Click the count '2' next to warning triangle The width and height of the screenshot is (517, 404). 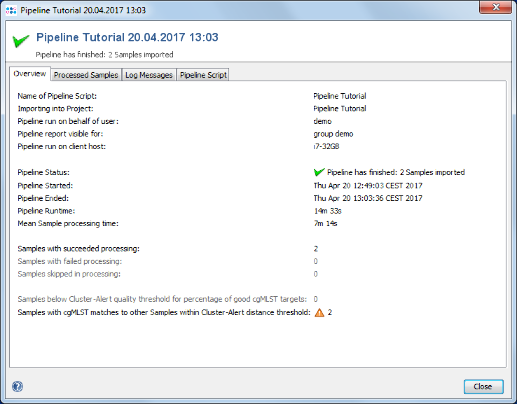[330, 312]
